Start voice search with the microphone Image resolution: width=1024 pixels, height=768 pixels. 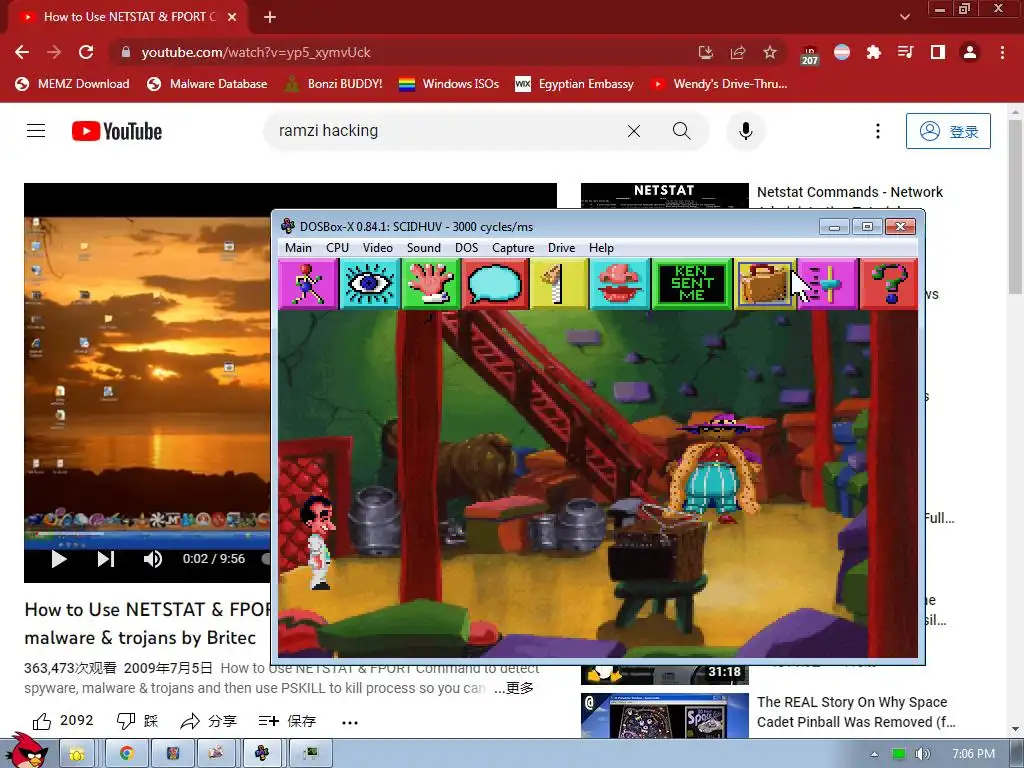pyautogui.click(x=745, y=131)
